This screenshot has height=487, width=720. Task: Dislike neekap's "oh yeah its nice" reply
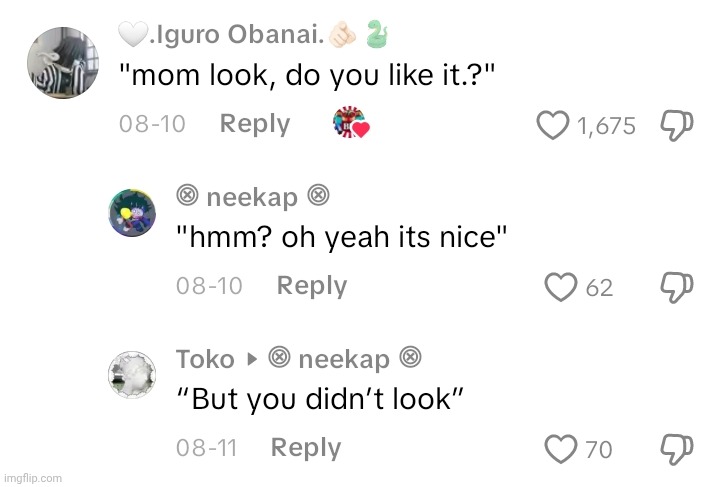[x=677, y=287]
